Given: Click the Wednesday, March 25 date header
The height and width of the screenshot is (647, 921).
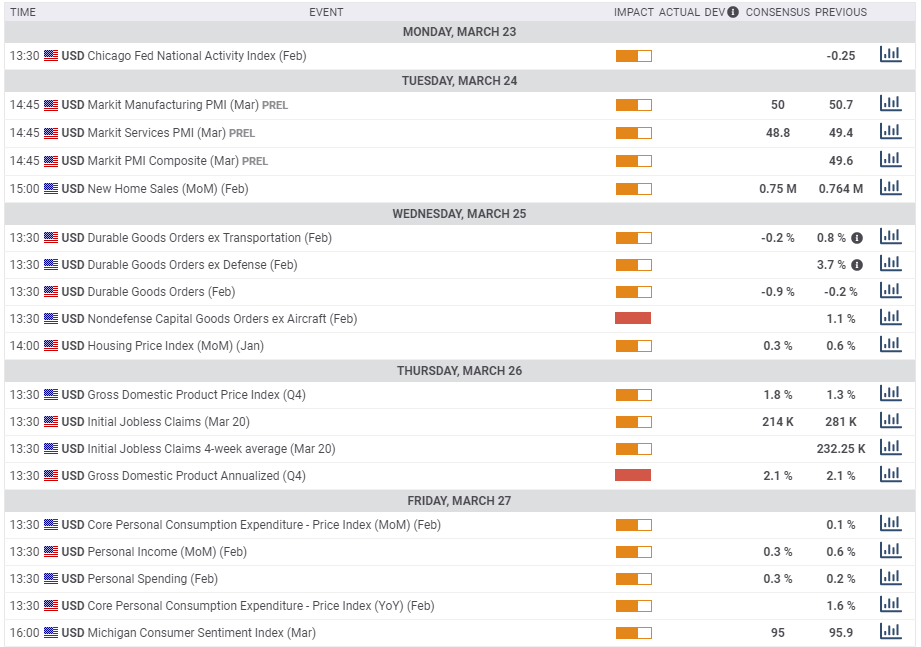Looking at the screenshot, I should tap(459, 214).
